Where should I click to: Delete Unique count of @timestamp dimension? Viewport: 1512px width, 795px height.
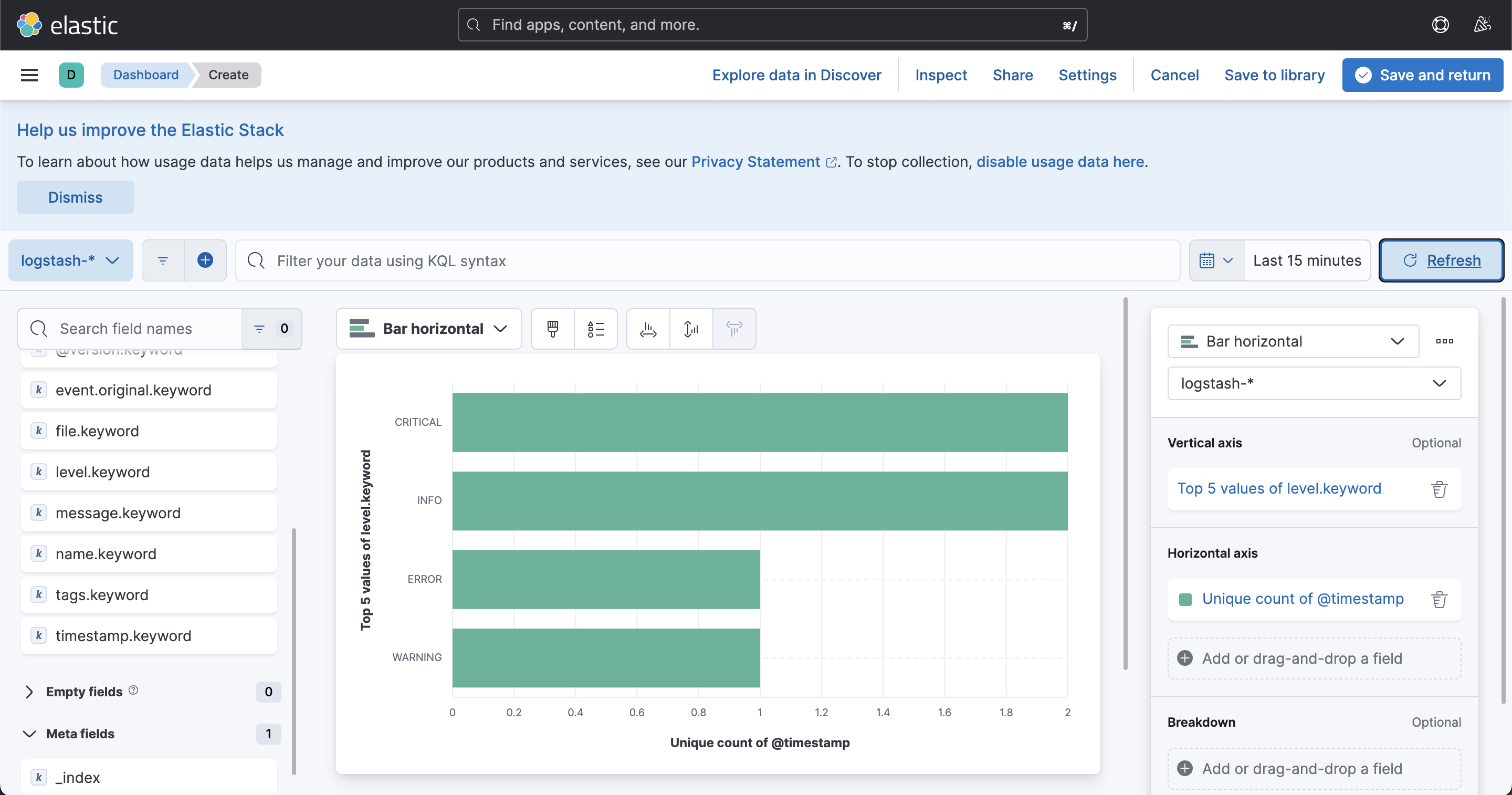1439,599
